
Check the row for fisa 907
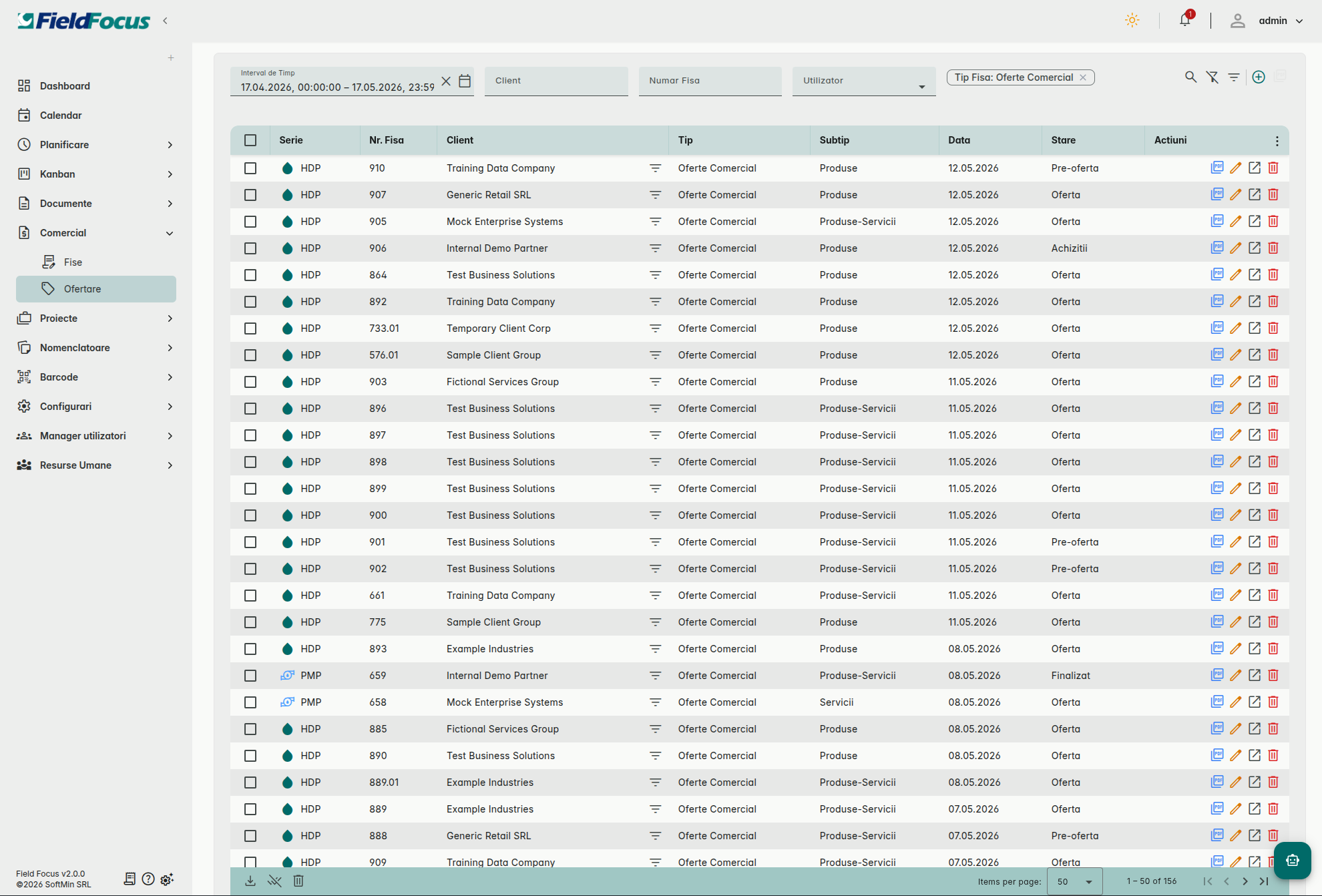click(250, 195)
